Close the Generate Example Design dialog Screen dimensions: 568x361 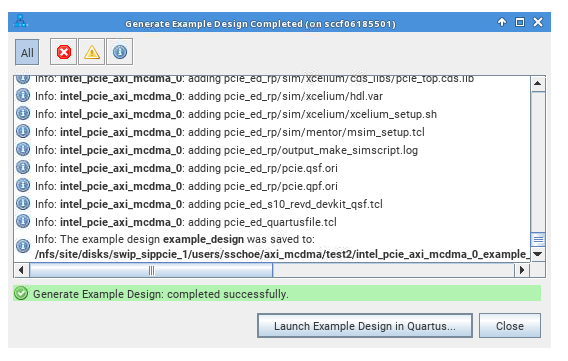click(510, 326)
